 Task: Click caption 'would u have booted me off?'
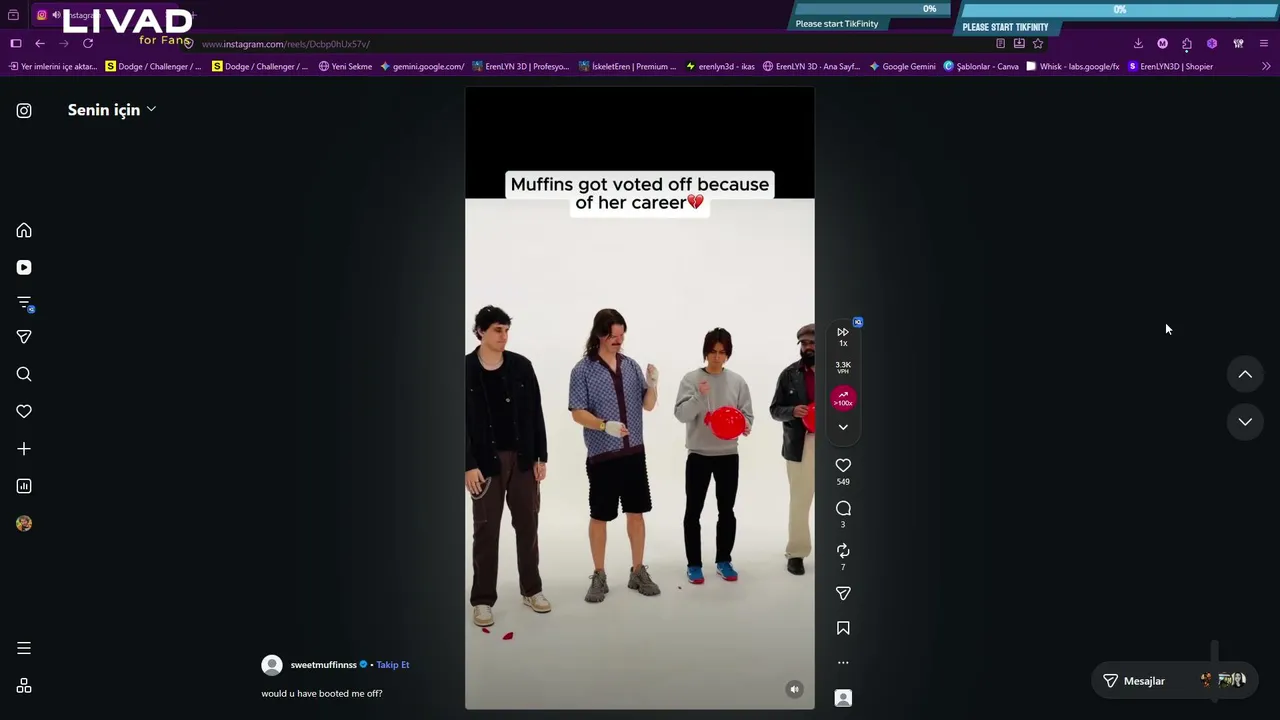point(322,694)
